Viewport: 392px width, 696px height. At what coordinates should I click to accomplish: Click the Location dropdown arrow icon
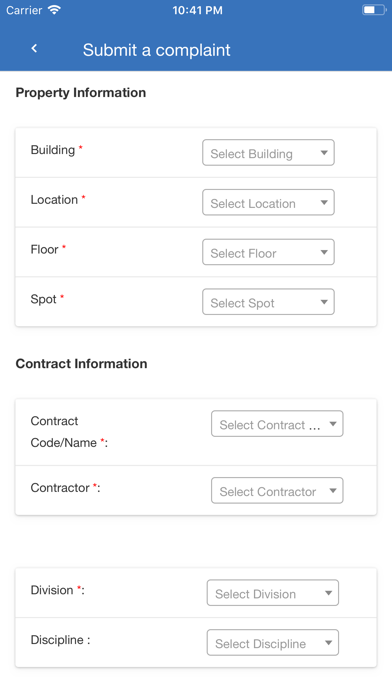(x=324, y=202)
